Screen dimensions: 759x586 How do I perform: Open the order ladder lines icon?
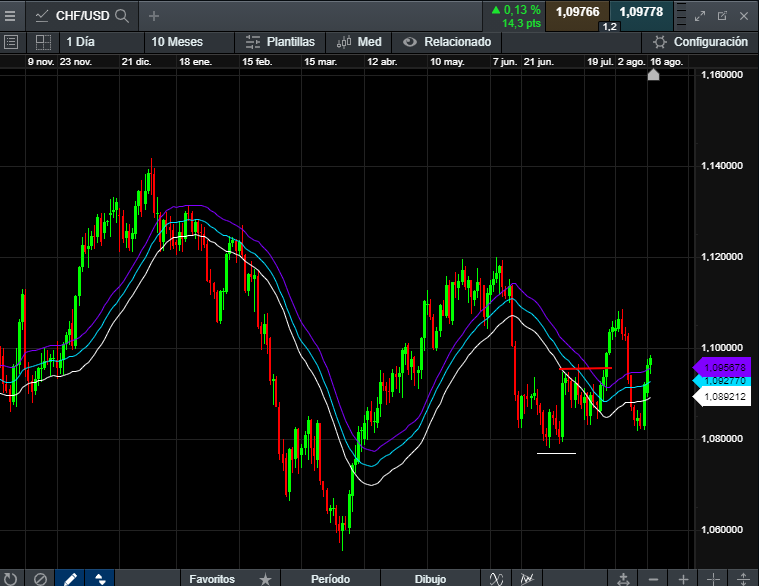tap(681, 16)
